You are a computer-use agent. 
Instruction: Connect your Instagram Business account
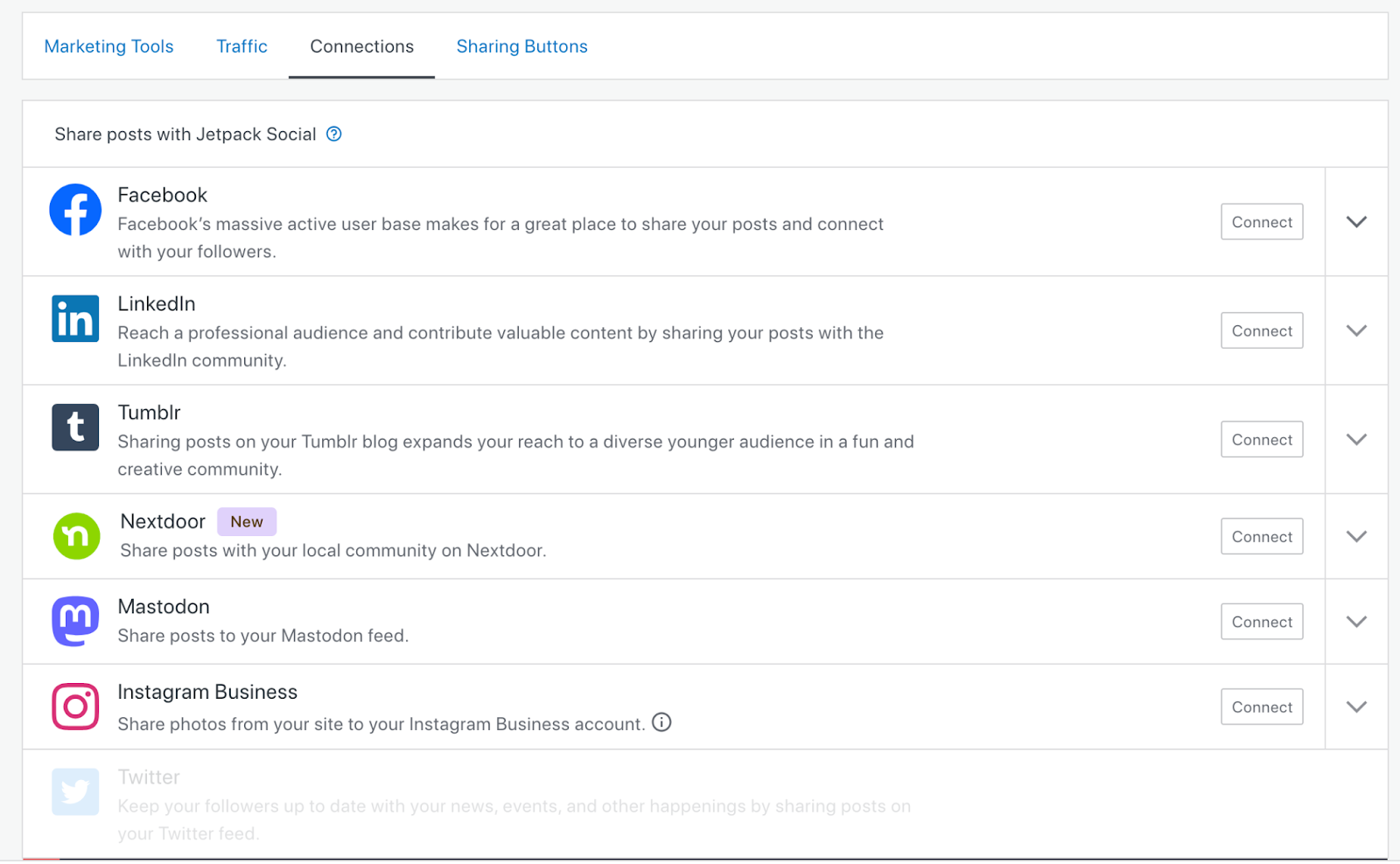[1261, 706]
